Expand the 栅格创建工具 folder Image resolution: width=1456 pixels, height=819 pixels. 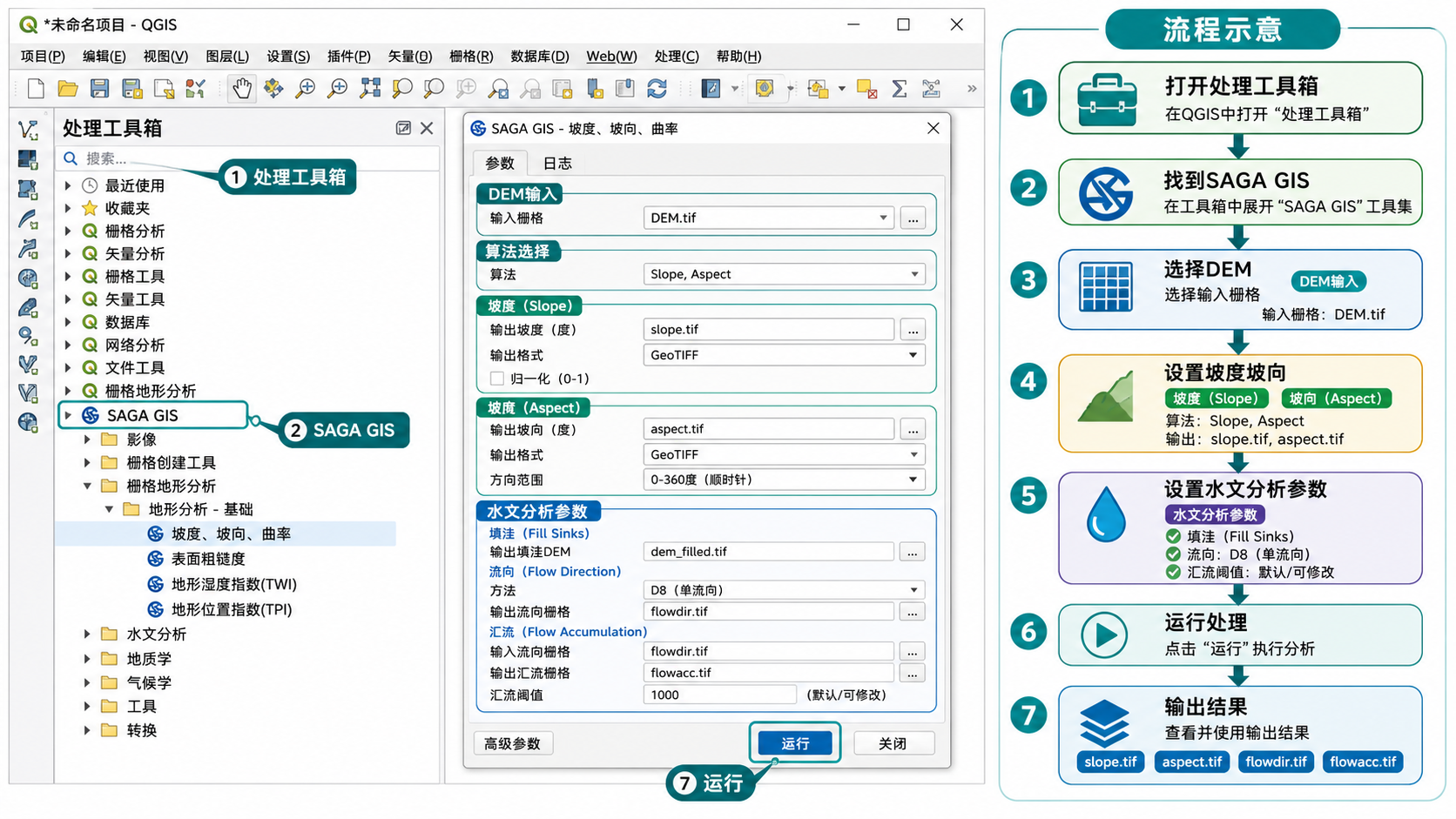click(87, 462)
